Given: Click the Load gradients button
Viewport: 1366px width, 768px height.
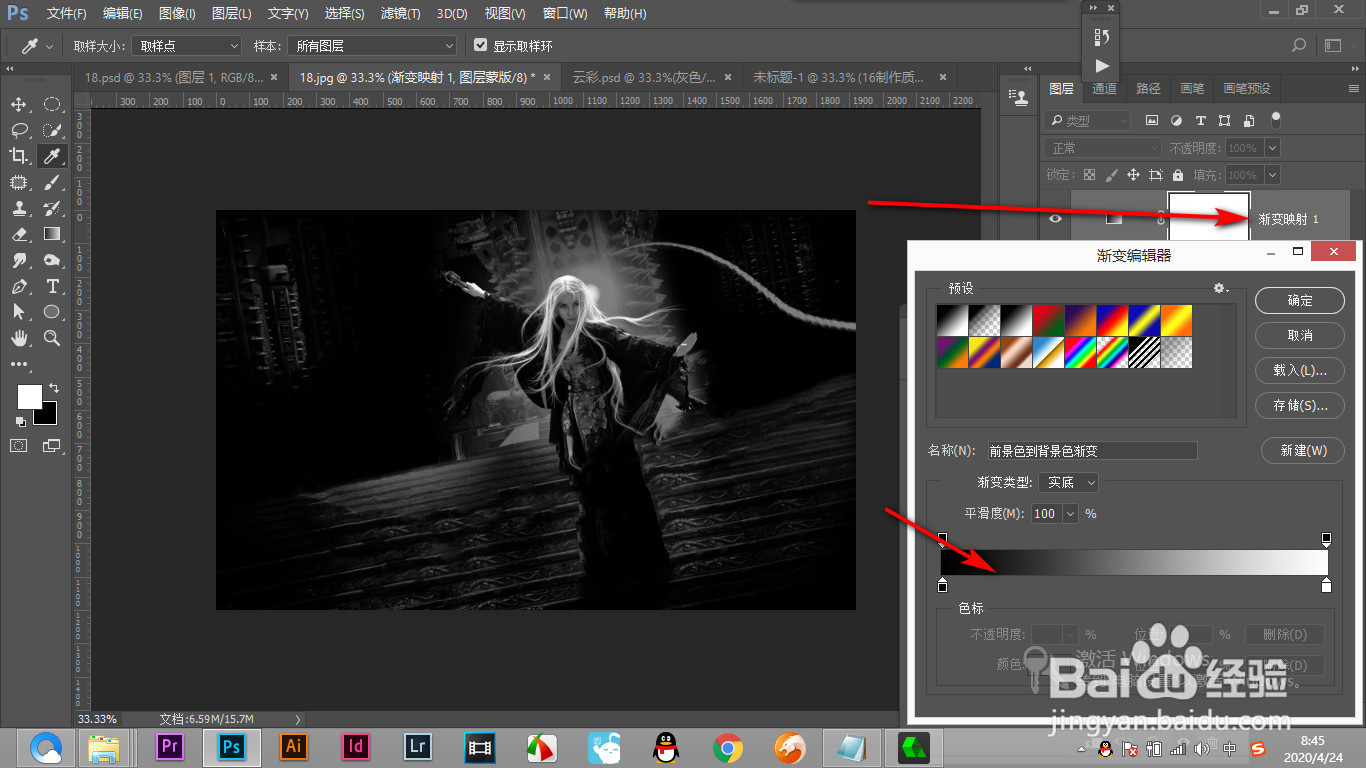Looking at the screenshot, I should click(1300, 370).
